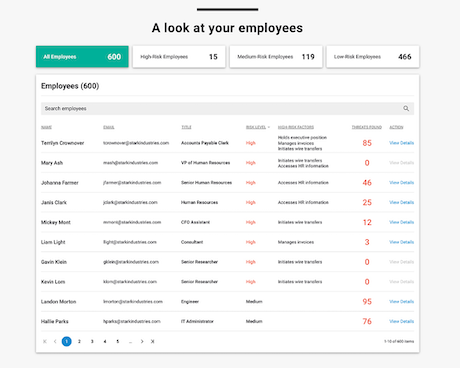Viewport: 460px width, 368px height.
Task: Click name Janis Clark
Action: 54,202
